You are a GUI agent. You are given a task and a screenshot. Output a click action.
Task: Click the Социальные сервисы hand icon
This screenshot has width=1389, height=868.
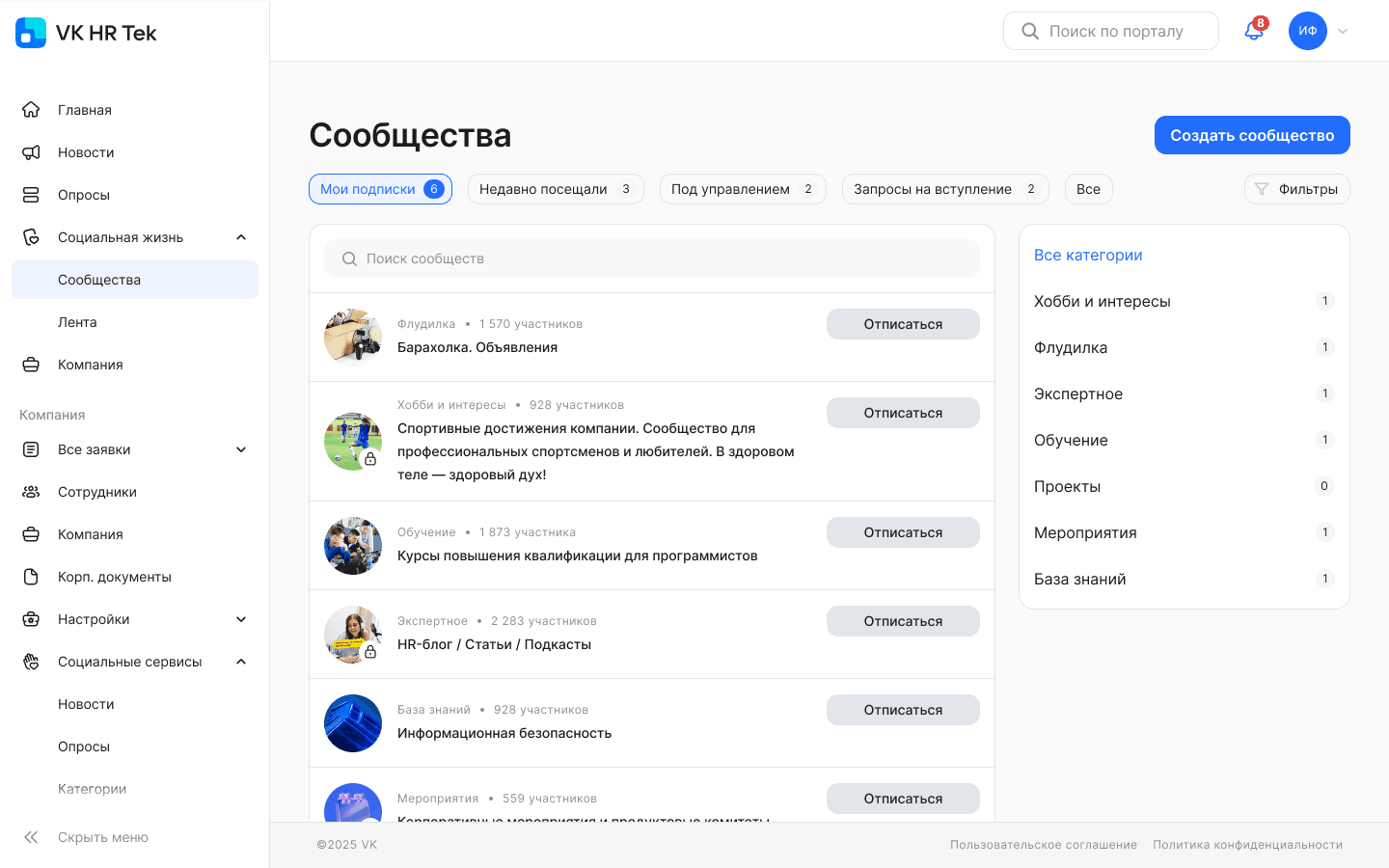pyautogui.click(x=31, y=661)
